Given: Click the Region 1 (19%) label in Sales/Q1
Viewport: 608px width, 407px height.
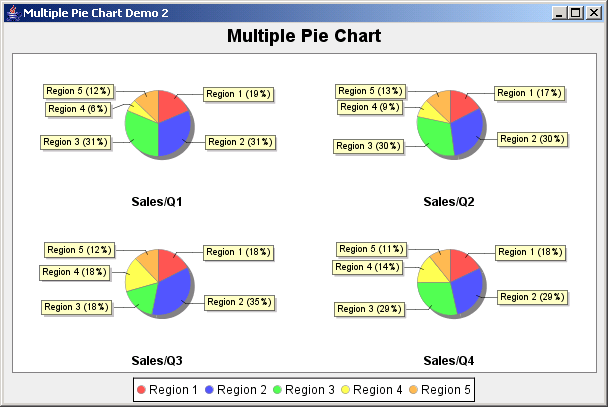Looking at the screenshot, I should pyautogui.click(x=238, y=94).
